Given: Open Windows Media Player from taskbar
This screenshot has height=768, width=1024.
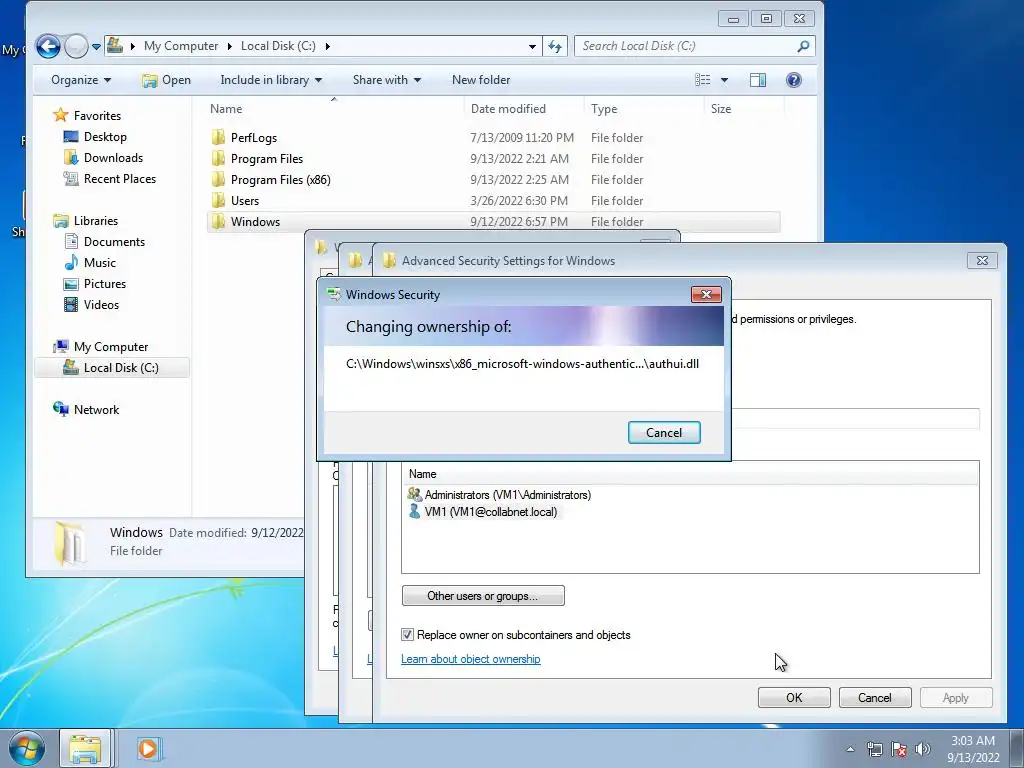Looking at the screenshot, I should [x=148, y=748].
